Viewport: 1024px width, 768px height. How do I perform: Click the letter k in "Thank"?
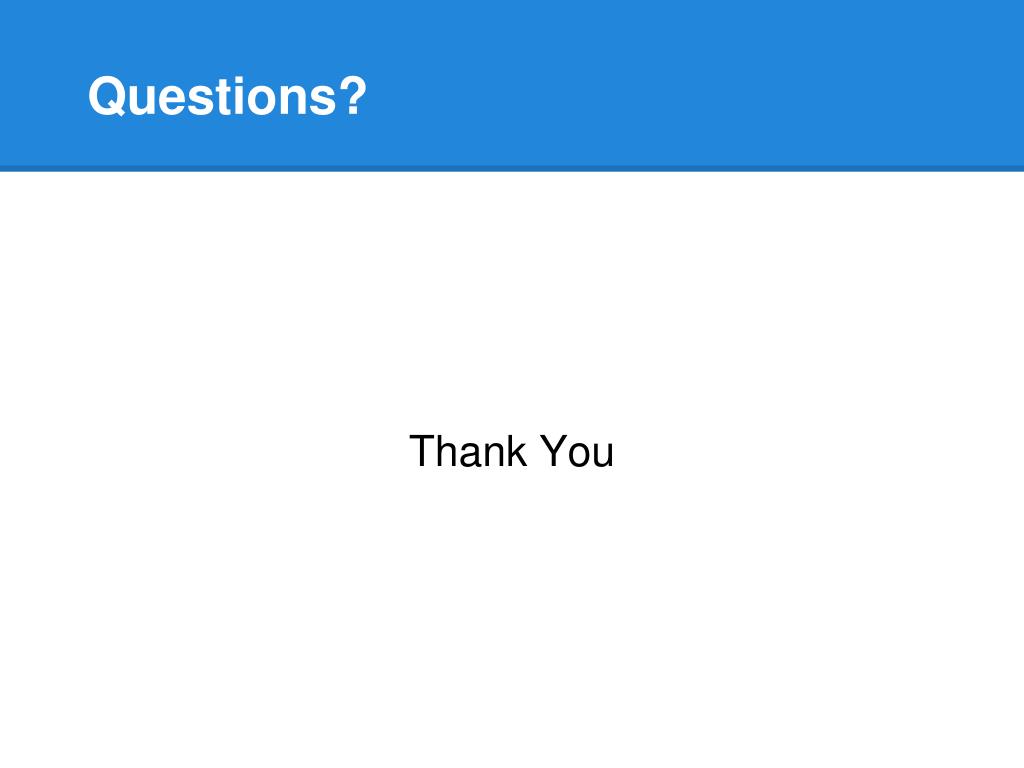point(517,451)
